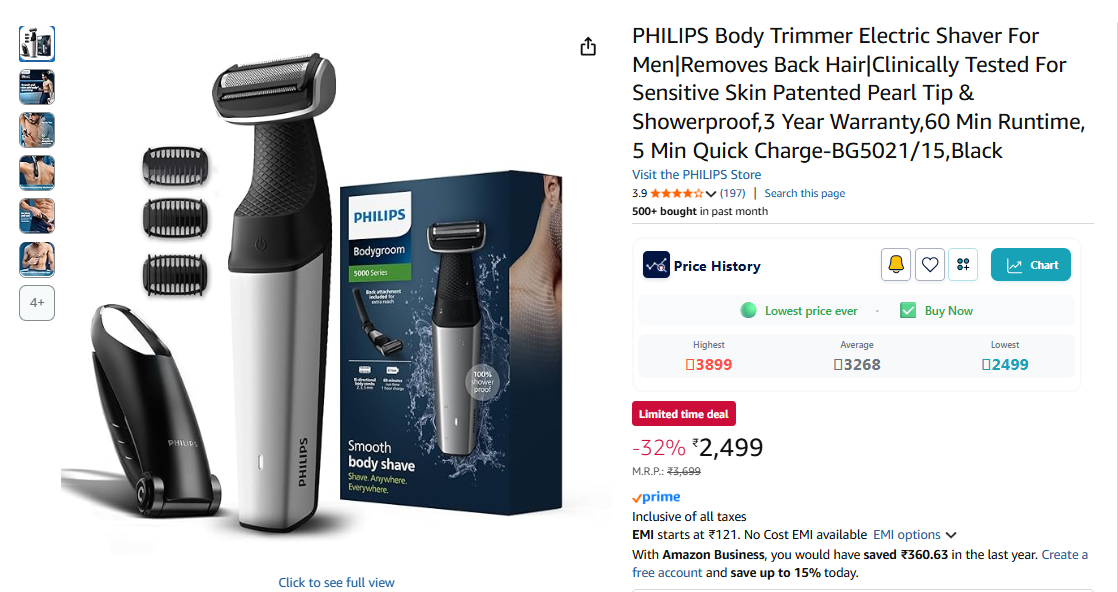Select the fourth thumbnail showing back shaving

37,173
